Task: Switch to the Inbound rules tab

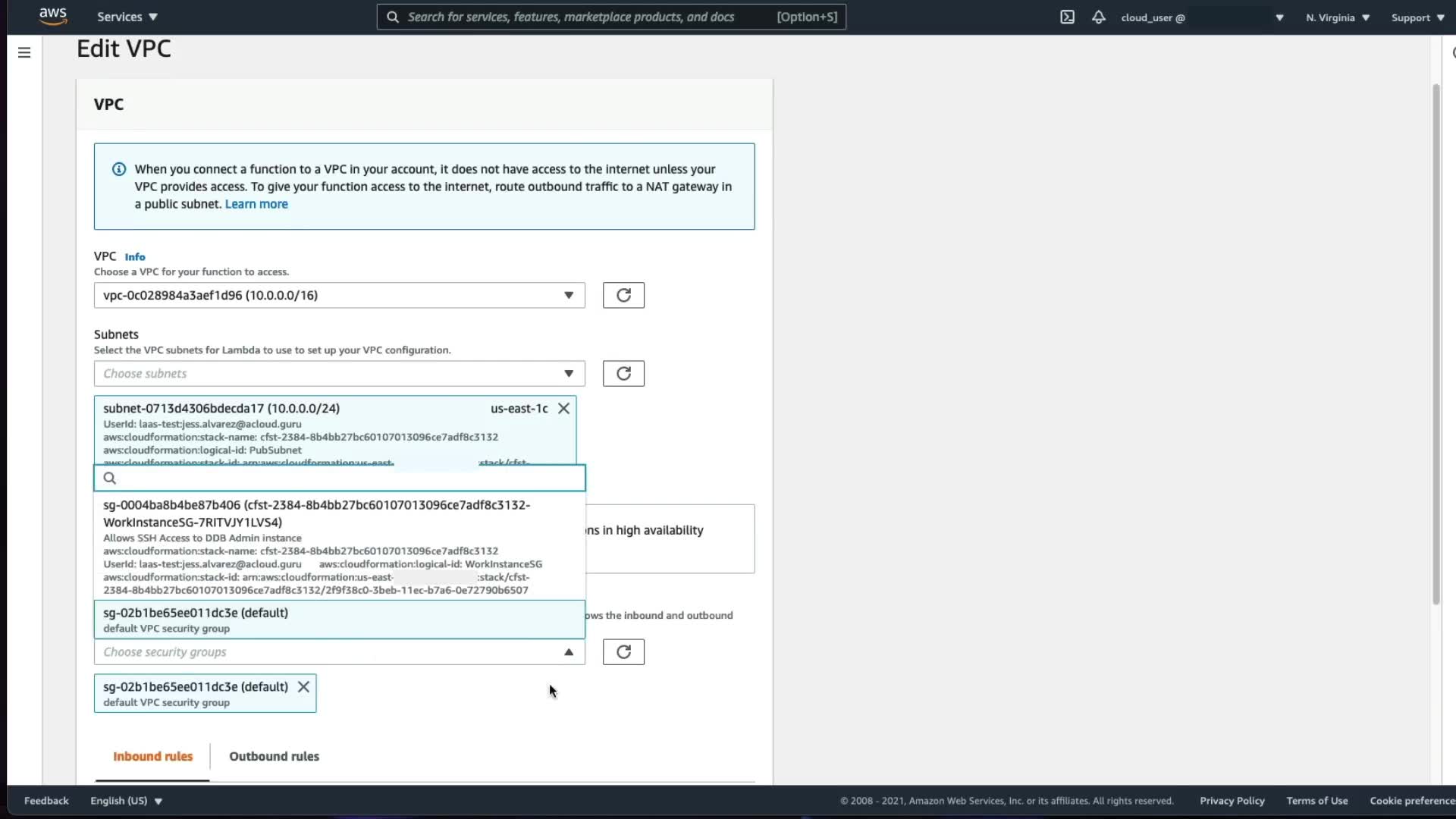Action: (x=152, y=756)
